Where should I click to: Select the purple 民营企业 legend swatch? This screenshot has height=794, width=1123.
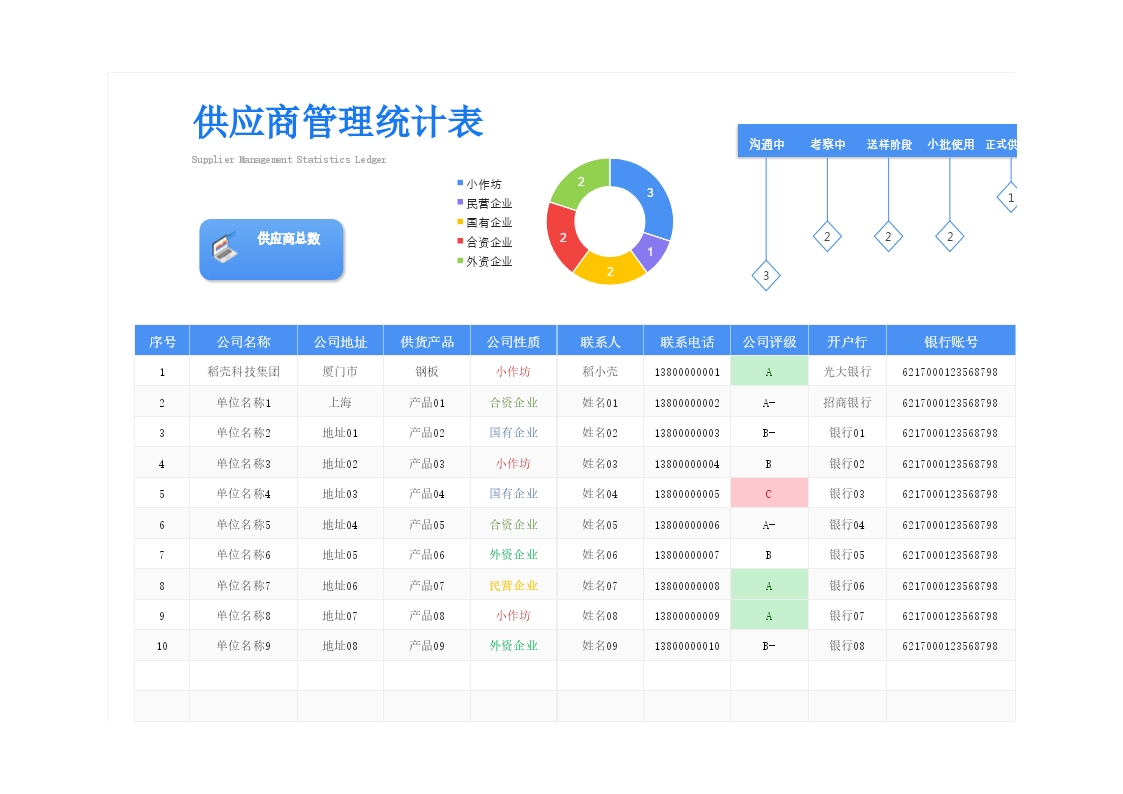[x=460, y=203]
